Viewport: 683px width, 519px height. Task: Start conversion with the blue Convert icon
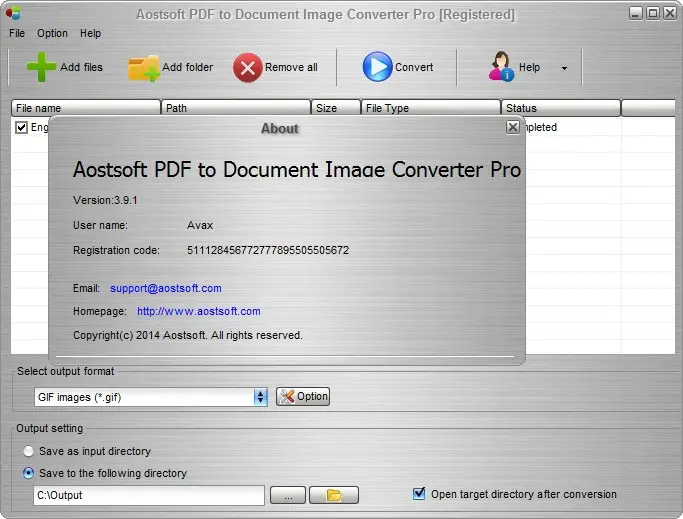coord(377,67)
